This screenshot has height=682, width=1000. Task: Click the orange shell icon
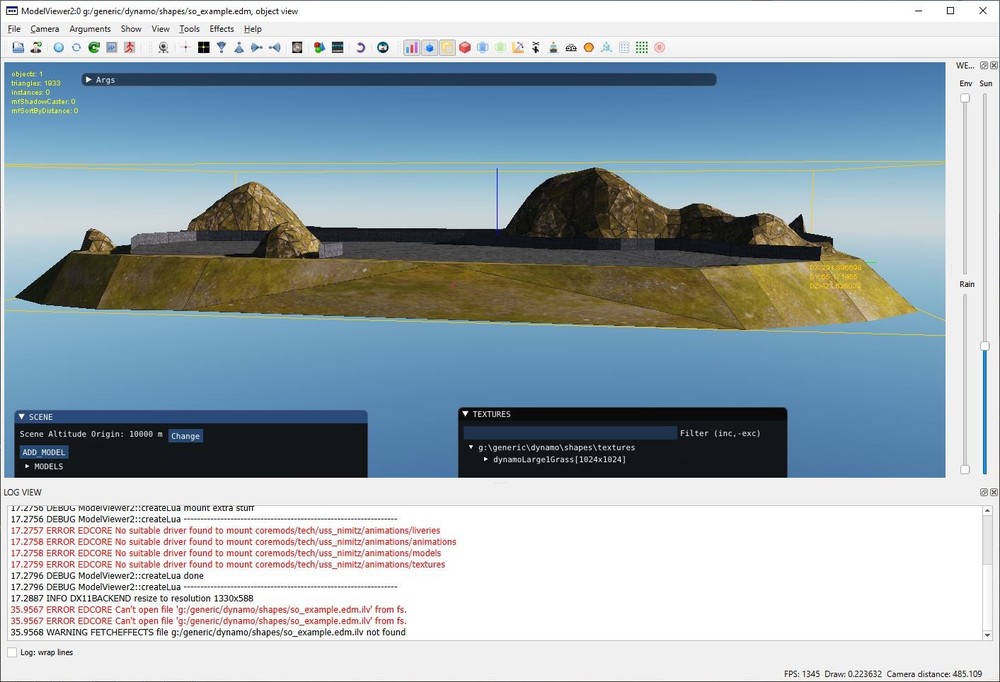[588, 47]
